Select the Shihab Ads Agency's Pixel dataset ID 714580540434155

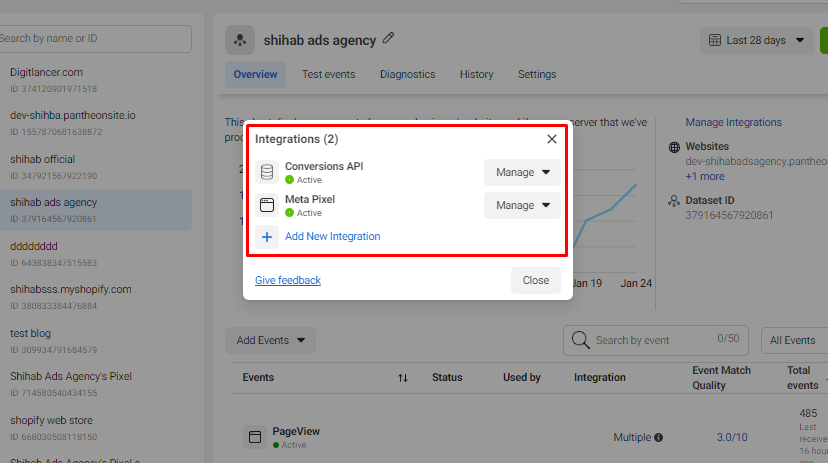coord(96,384)
